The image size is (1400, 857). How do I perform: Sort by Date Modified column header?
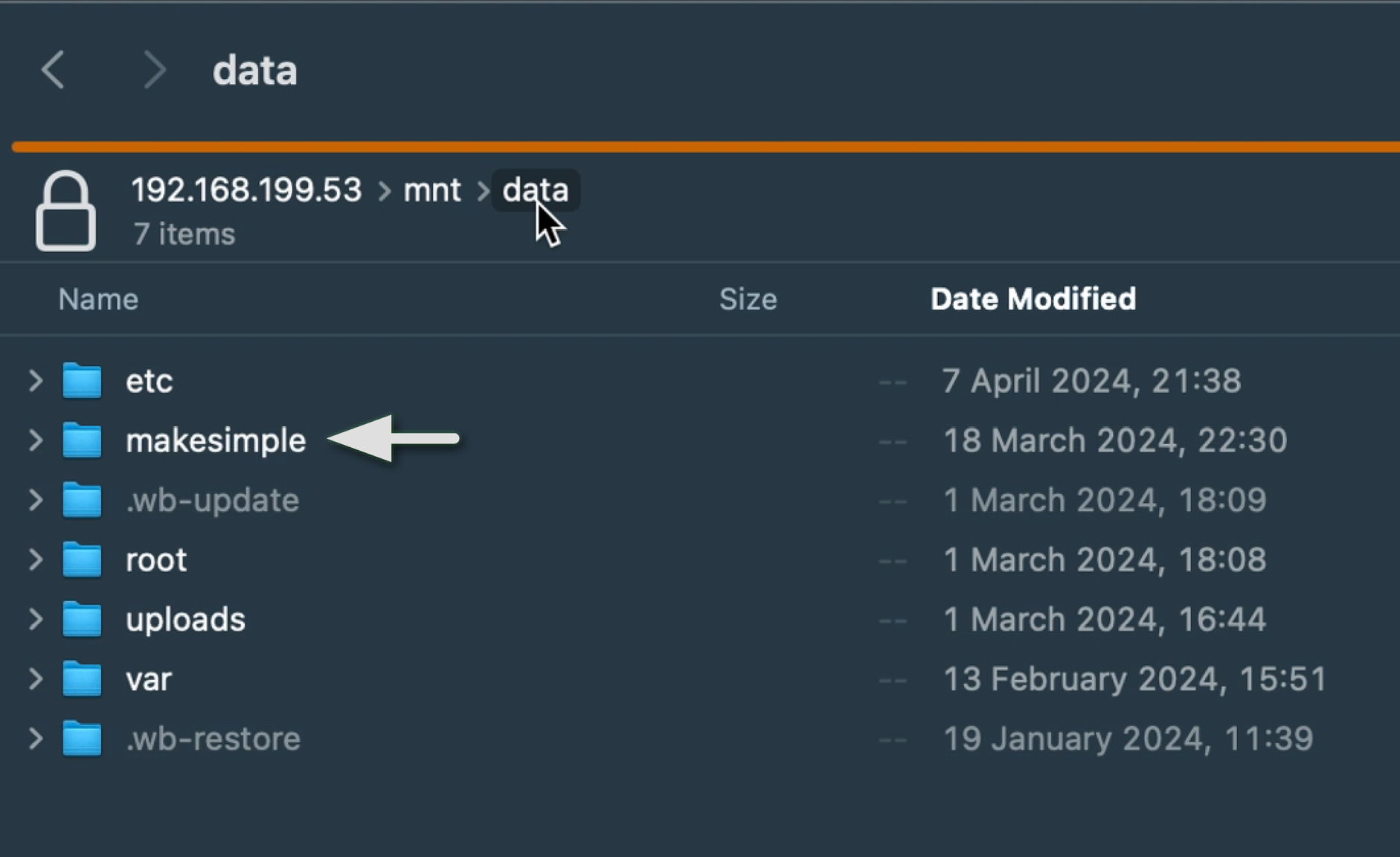[1033, 299]
